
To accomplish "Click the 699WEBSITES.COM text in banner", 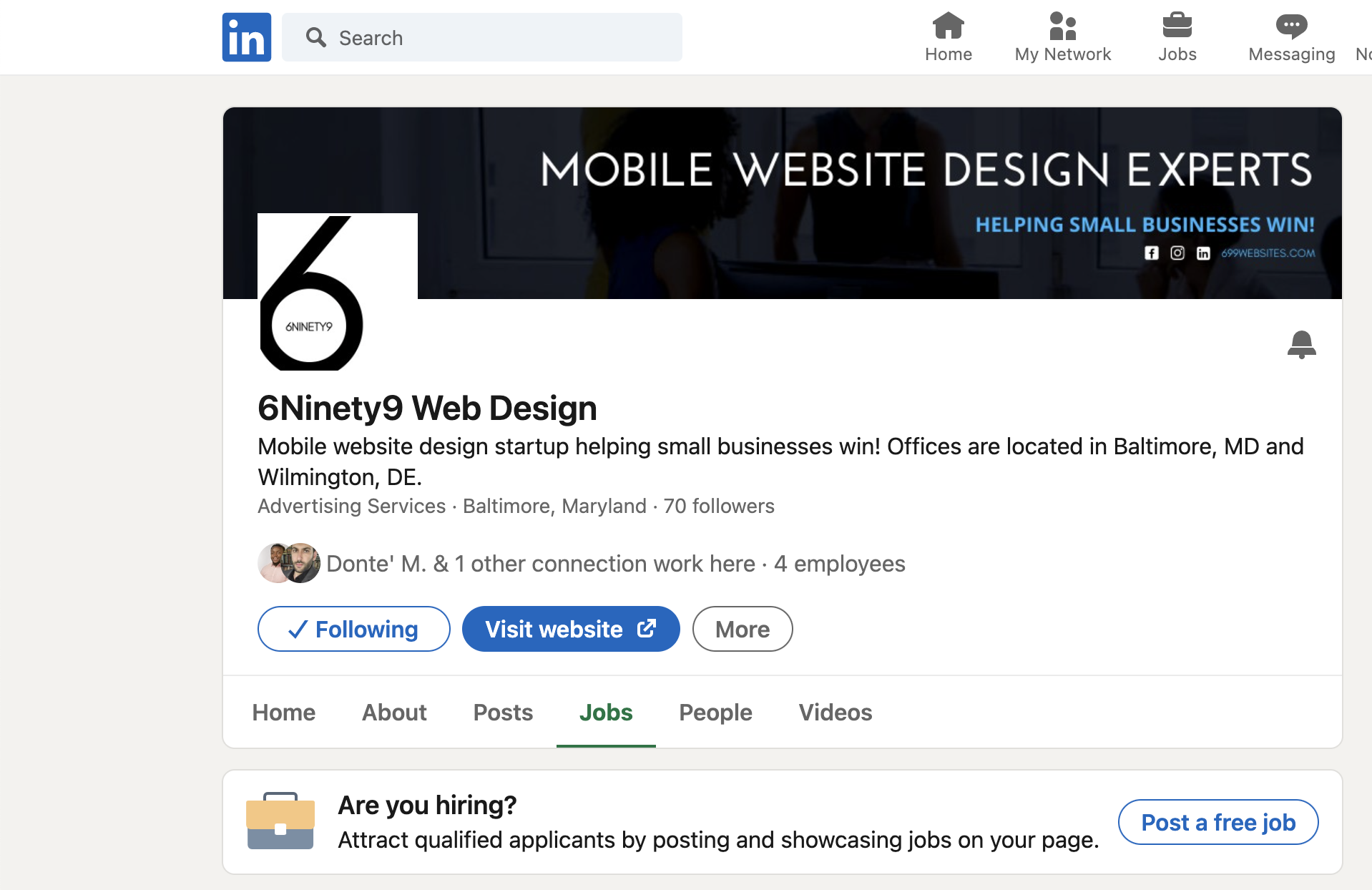I will coord(1268,253).
